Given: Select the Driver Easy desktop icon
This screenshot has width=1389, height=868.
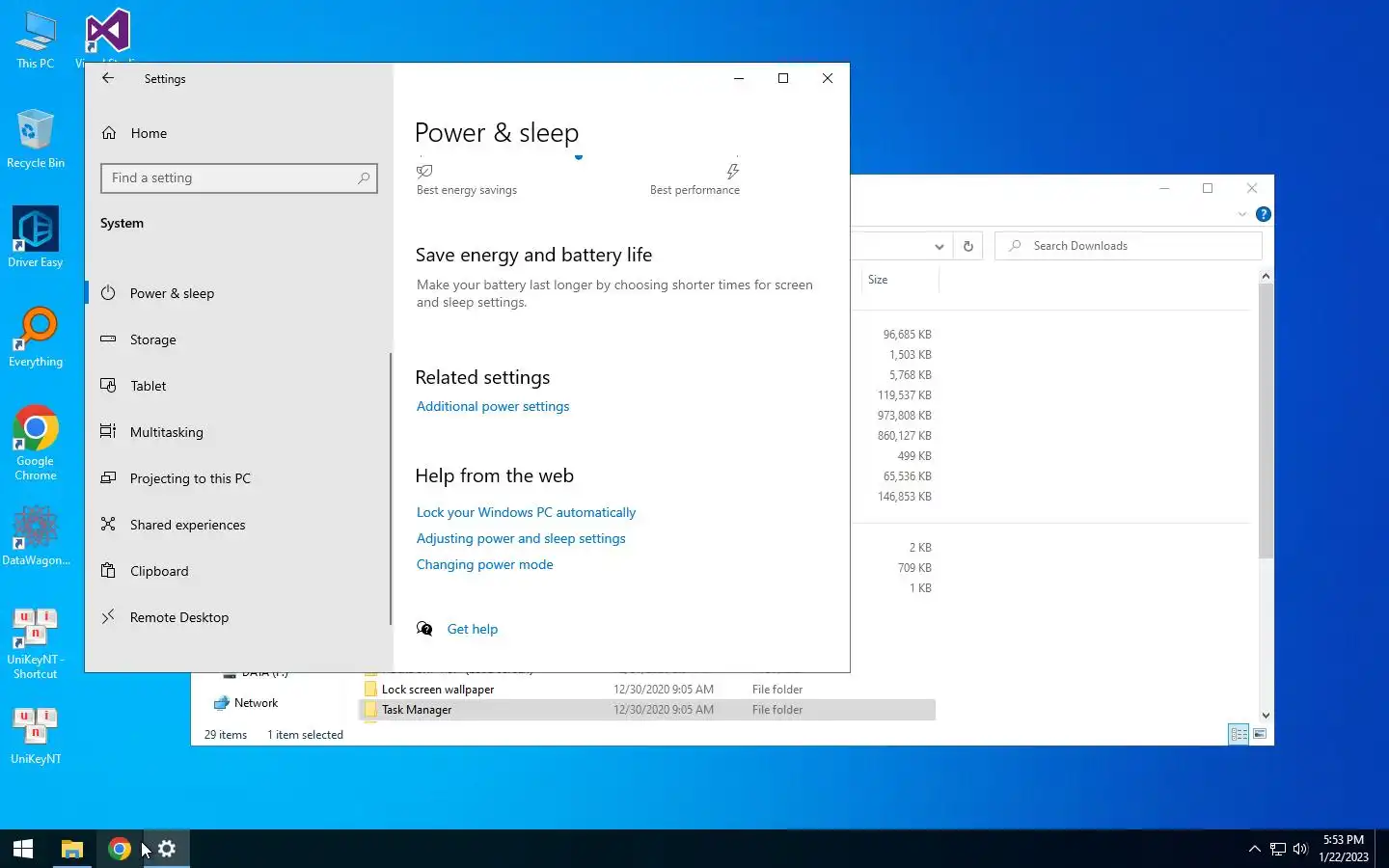Looking at the screenshot, I should (36, 237).
